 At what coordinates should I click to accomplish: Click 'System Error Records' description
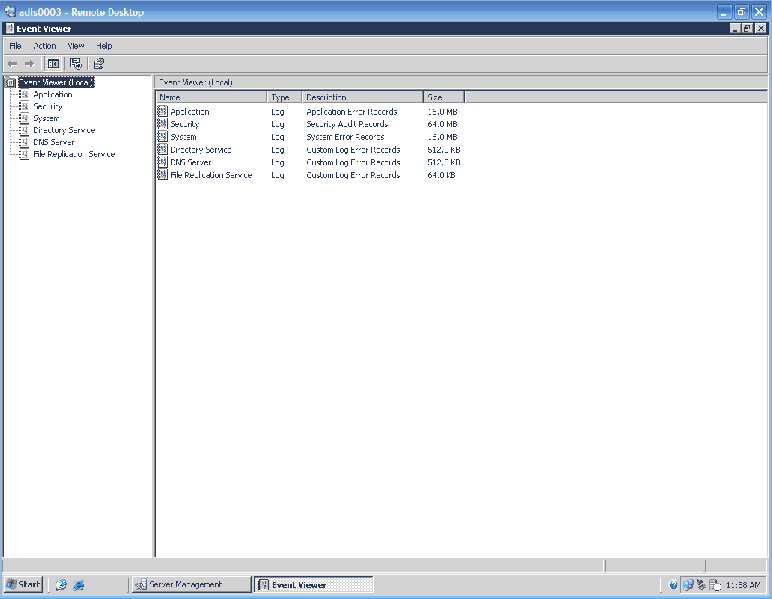click(345, 137)
